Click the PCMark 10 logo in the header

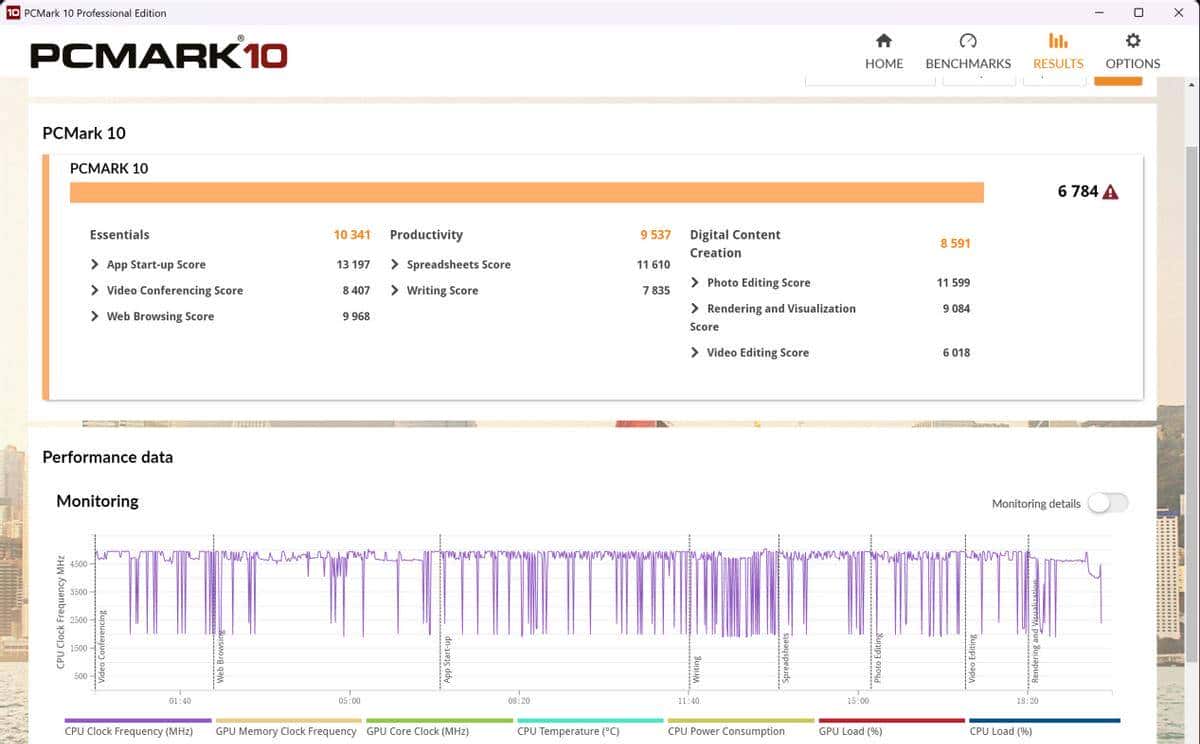point(158,54)
